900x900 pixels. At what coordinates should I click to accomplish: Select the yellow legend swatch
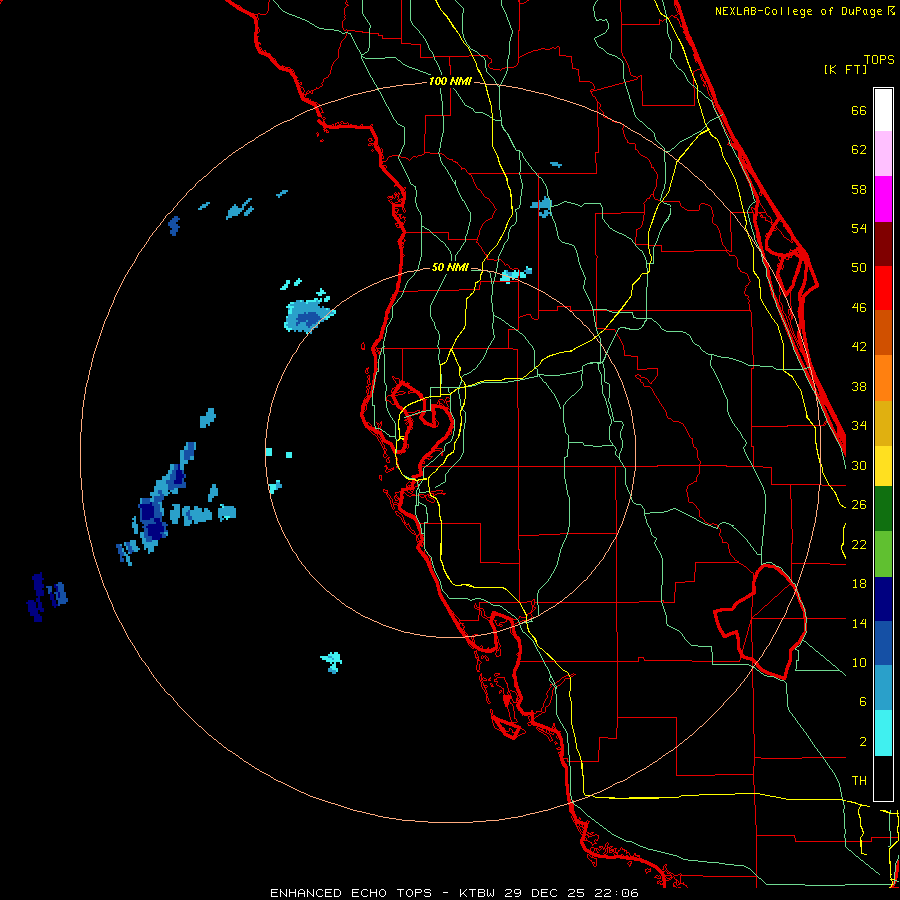pos(883,466)
